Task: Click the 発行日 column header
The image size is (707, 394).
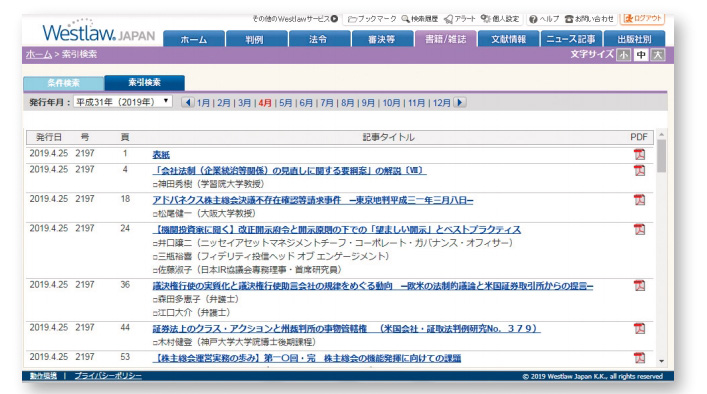Action: coord(49,137)
